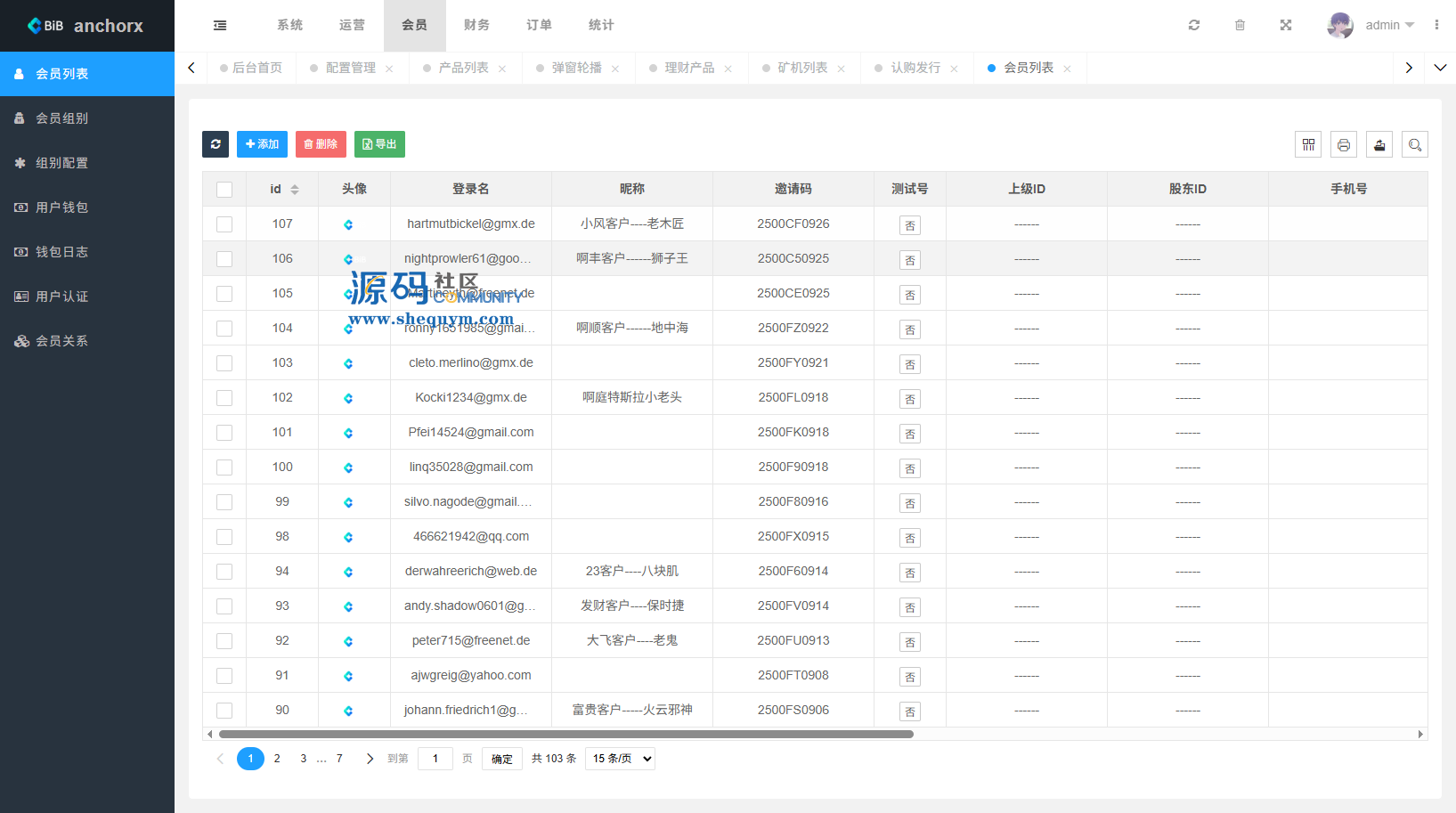The height and width of the screenshot is (813, 1456).
Task: Click the trash icon in top header
Action: pos(1240,26)
